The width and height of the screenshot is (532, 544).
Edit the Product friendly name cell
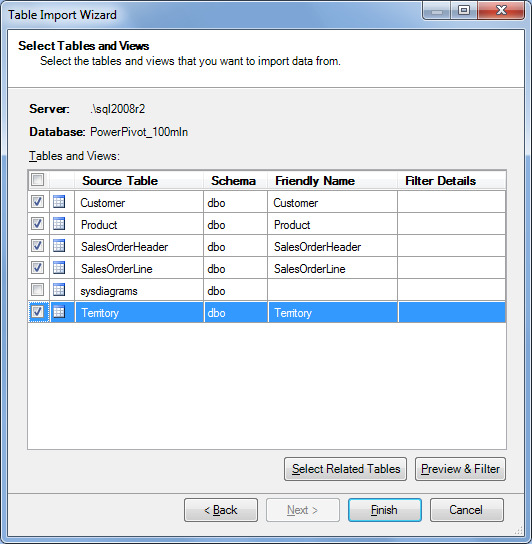(x=332, y=224)
